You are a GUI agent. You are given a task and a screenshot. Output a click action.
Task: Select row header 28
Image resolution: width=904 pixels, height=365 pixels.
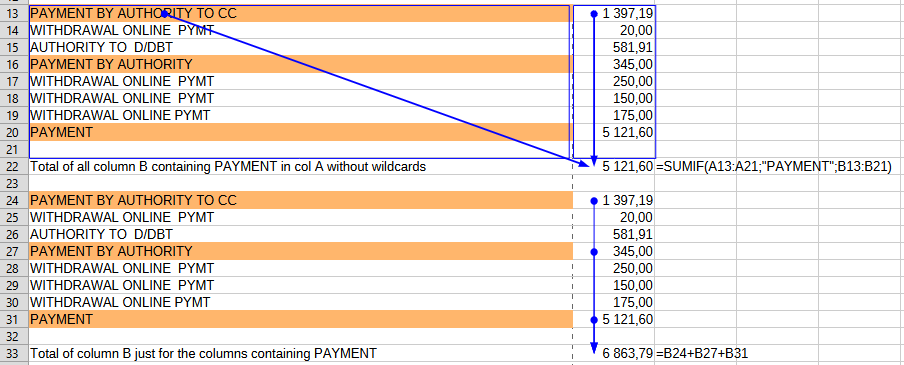click(14, 268)
